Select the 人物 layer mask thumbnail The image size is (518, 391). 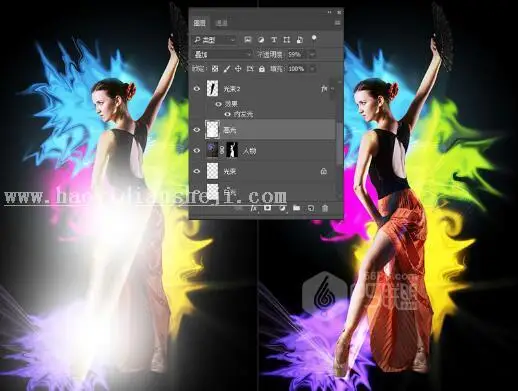(x=232, y=150)
